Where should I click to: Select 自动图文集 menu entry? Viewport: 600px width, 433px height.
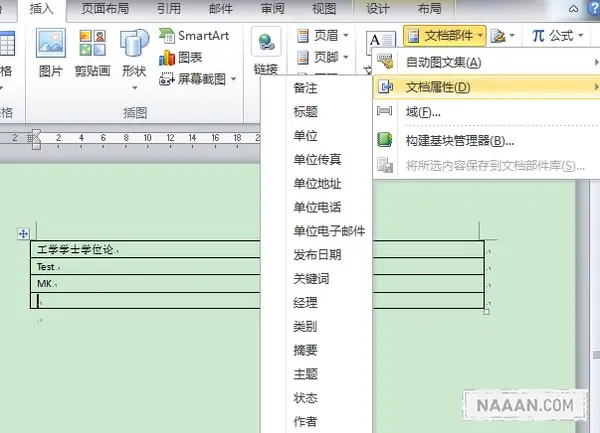[442, 63]
